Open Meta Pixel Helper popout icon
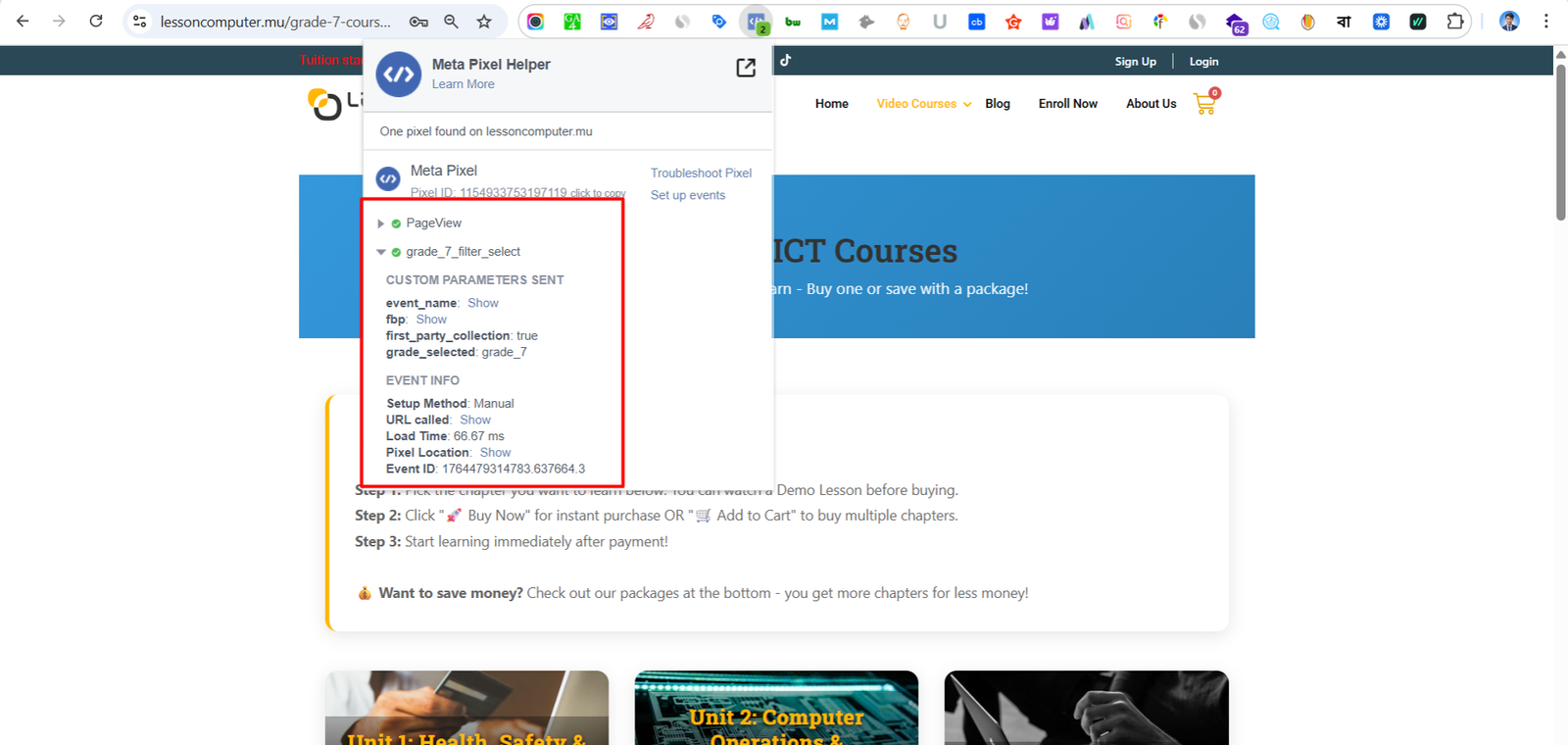This screenshot has height=745, width=1568. (746, 68)
